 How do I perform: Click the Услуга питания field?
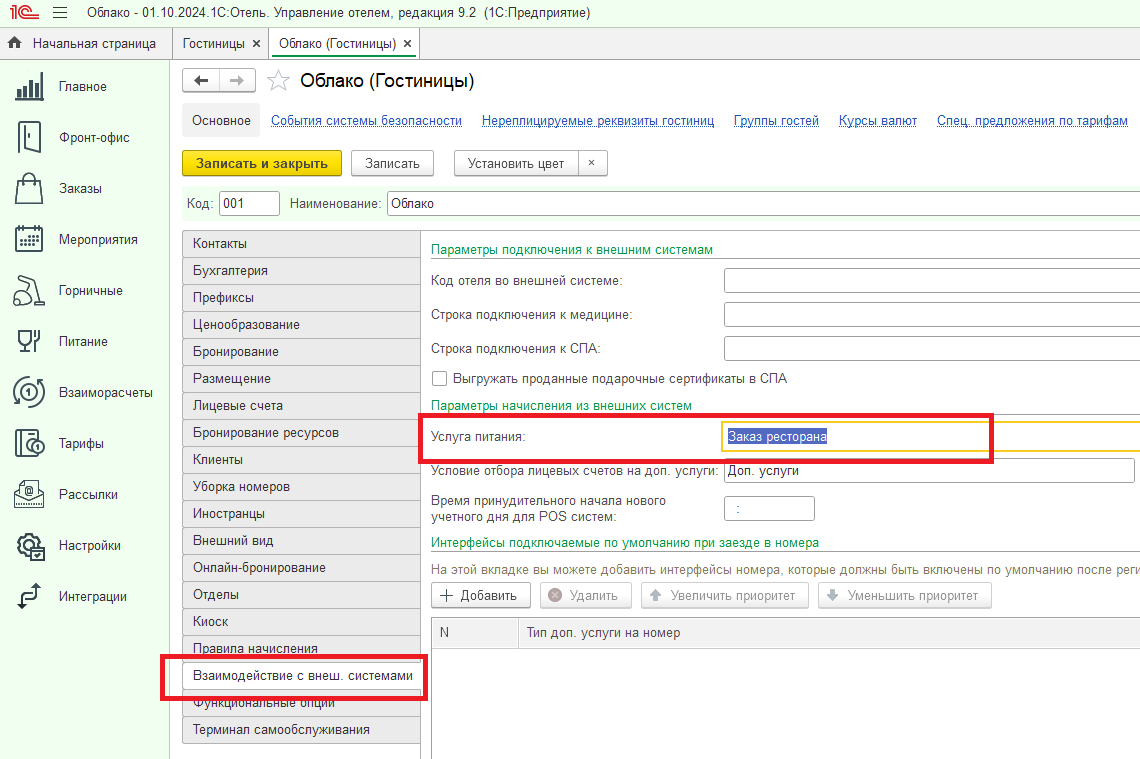(x=932, y=436)
